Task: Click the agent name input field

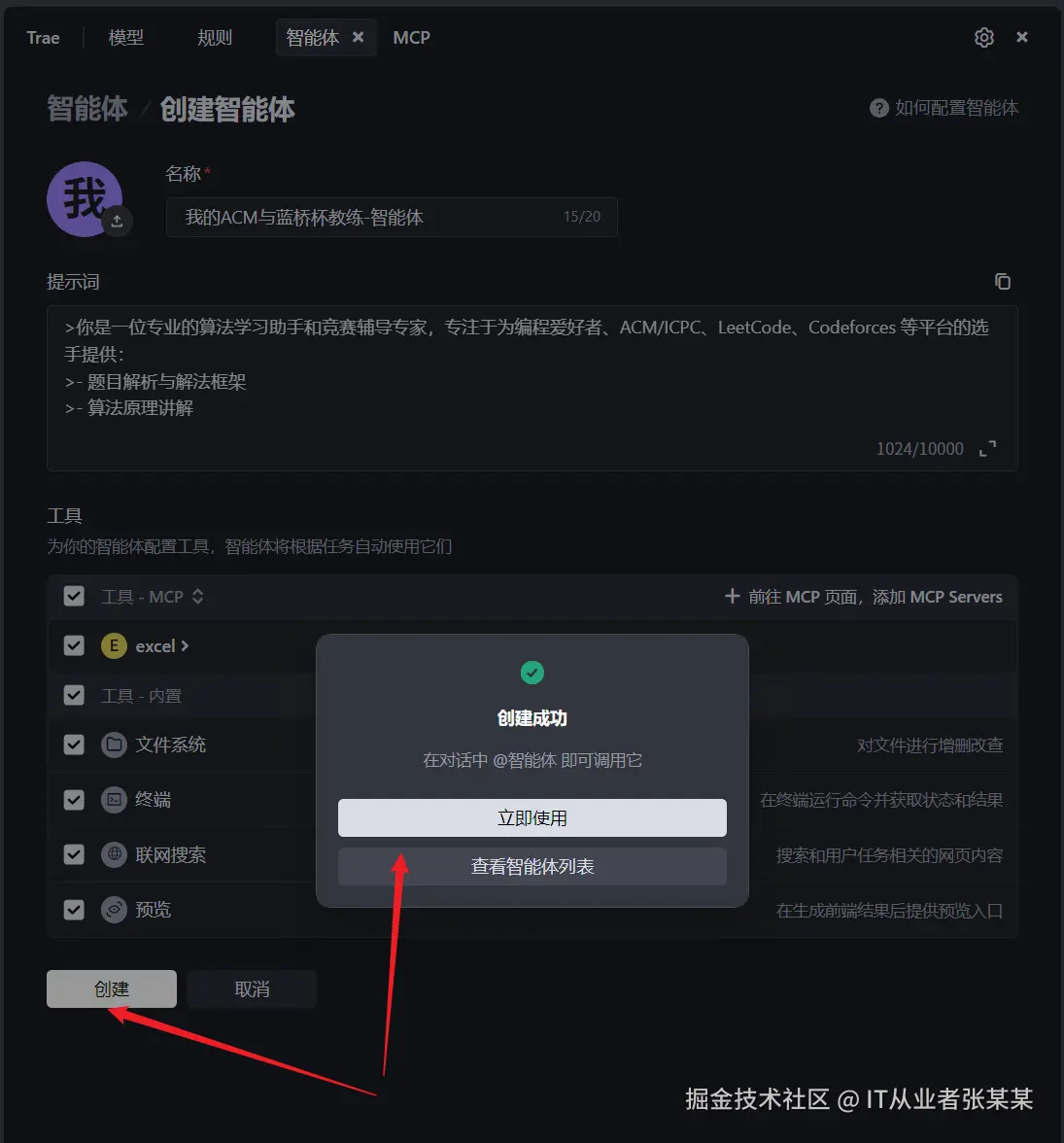Action: [392, 218]
